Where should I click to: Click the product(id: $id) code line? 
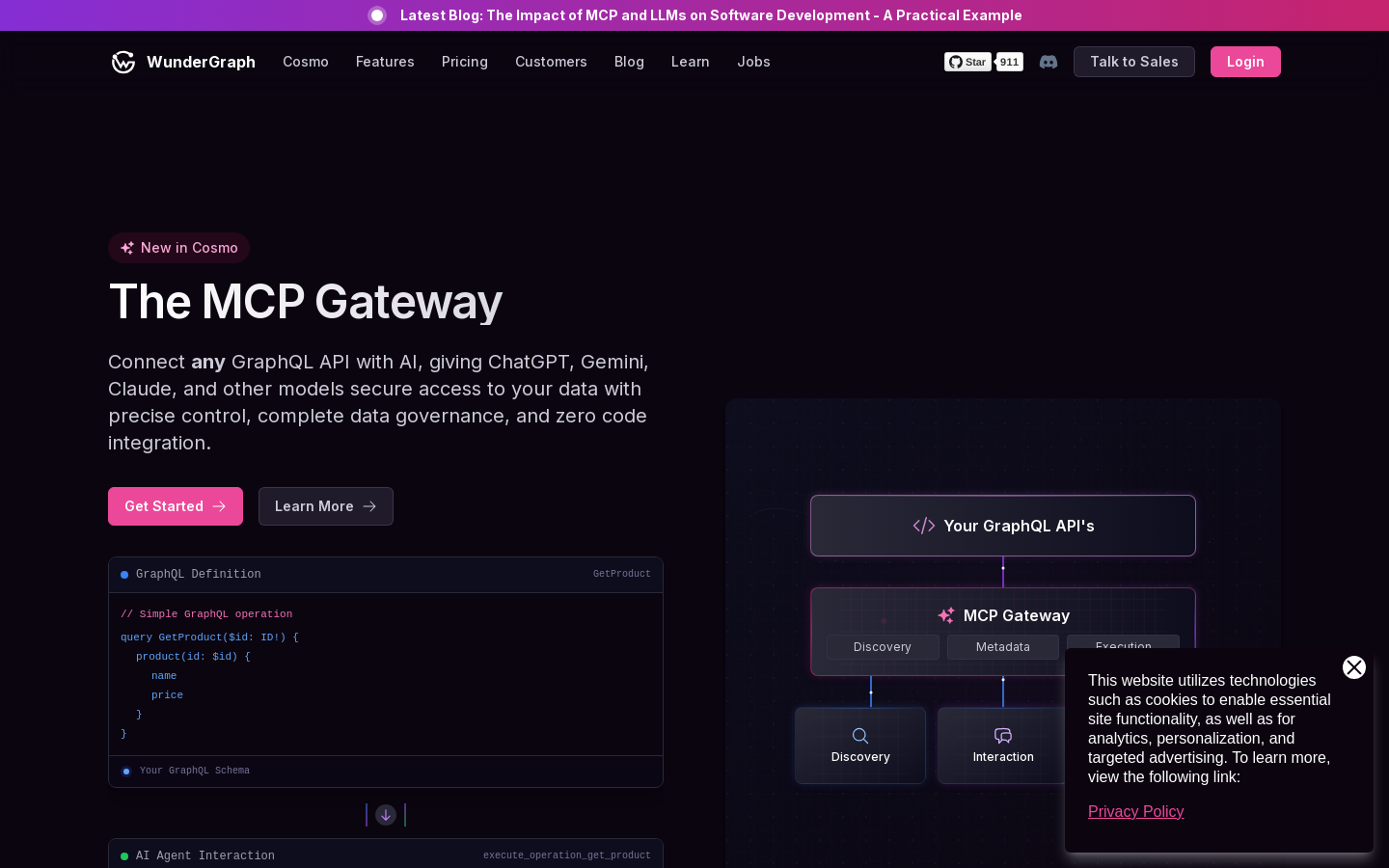pos(193,657)
